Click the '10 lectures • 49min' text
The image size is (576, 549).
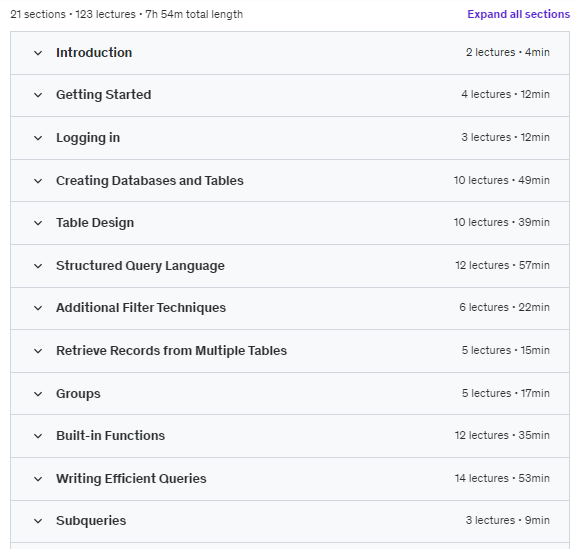(x=502, y=180)
